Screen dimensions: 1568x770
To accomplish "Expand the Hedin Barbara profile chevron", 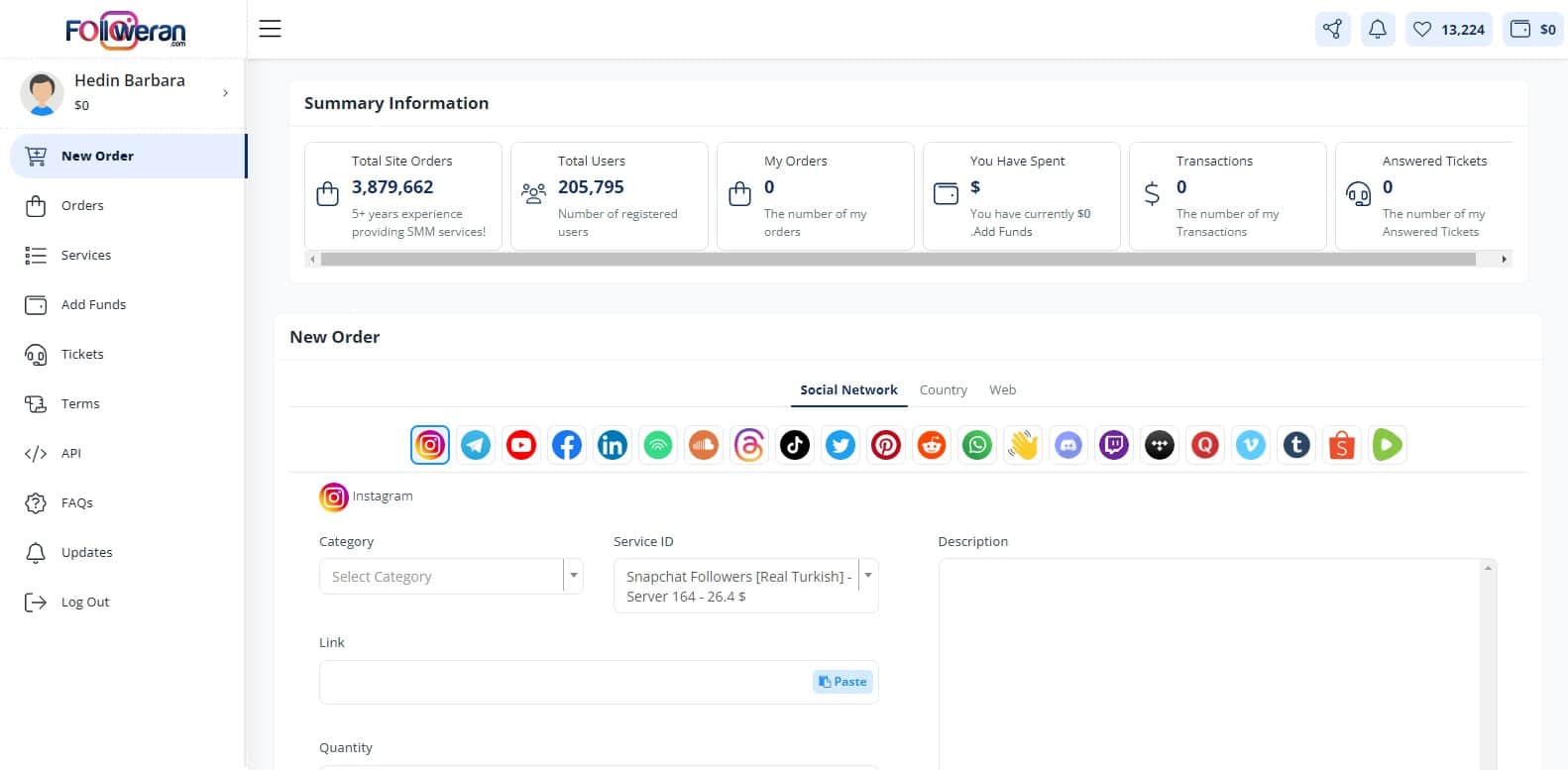I will [226, 93].
